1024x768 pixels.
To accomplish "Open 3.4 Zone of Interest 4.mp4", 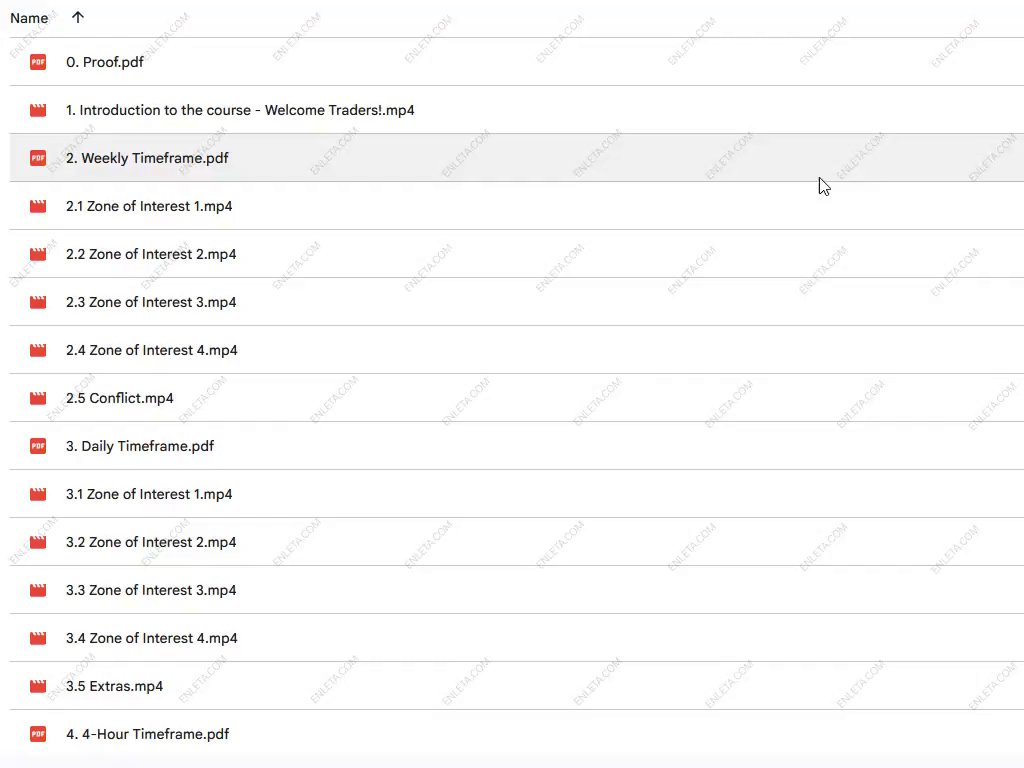I will pyautogui.click(x=151, y=638).
